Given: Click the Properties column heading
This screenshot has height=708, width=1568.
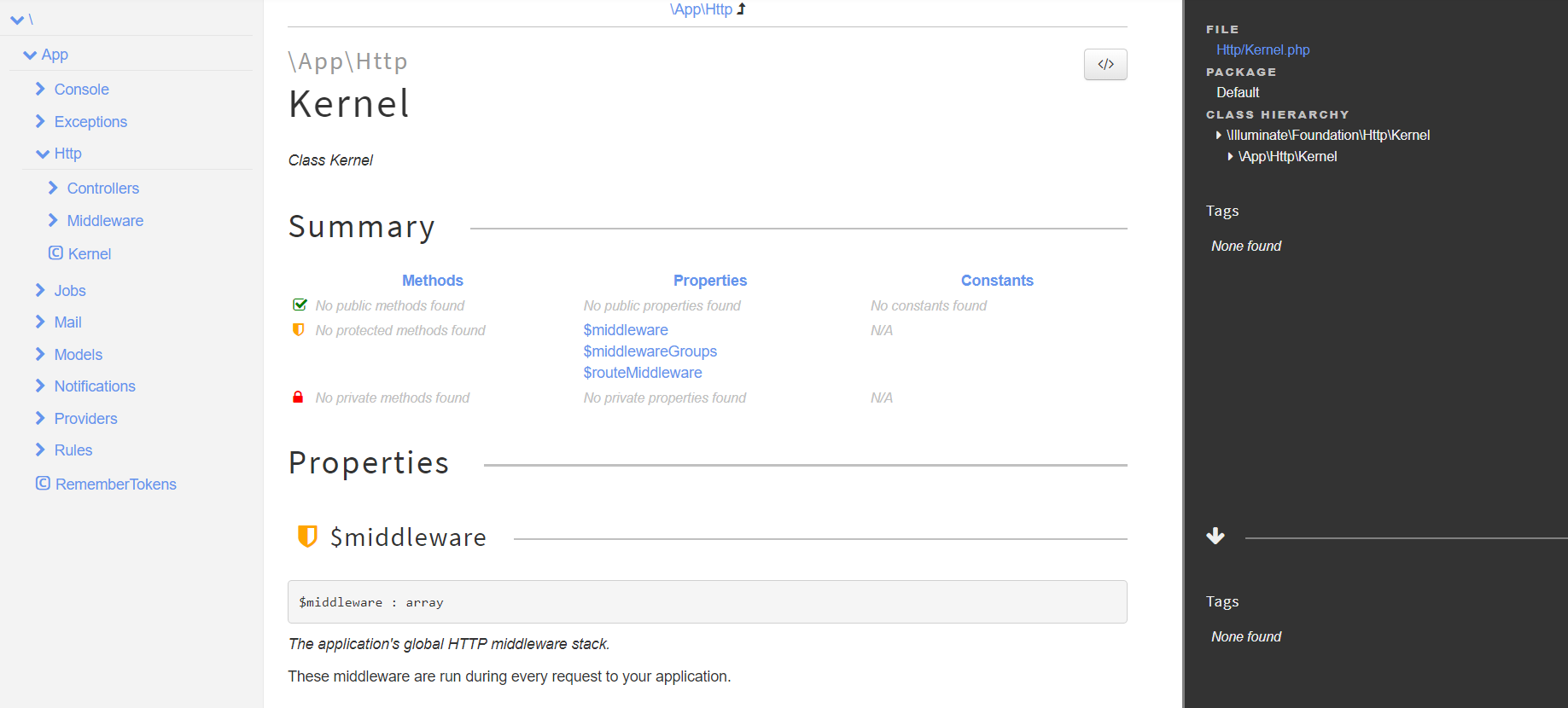Looking at the screenshot, I should [709, 281].
